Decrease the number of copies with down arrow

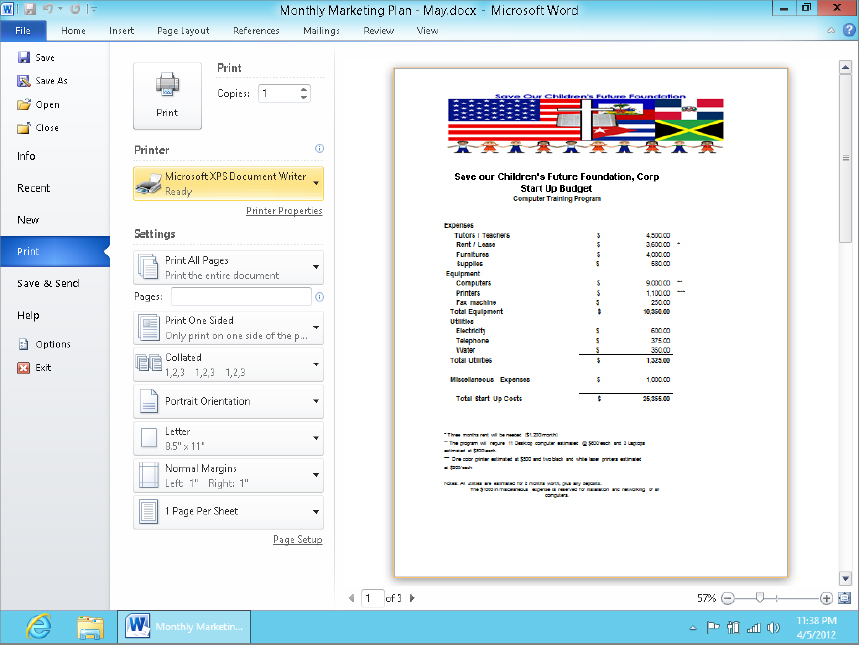pyautogui.click(x=304, y=98)
